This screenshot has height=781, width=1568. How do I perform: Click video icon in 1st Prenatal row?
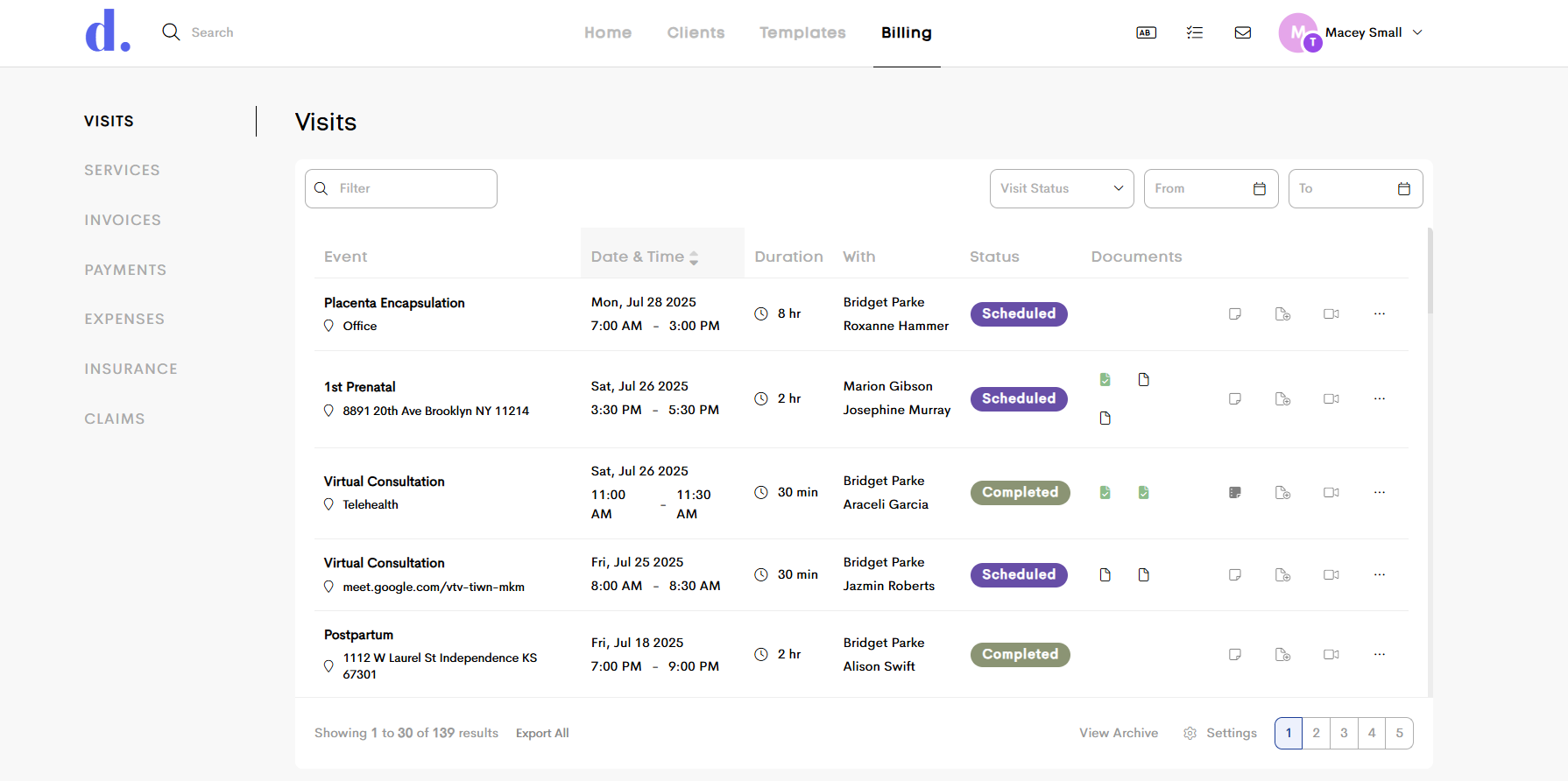(1331, 398)
